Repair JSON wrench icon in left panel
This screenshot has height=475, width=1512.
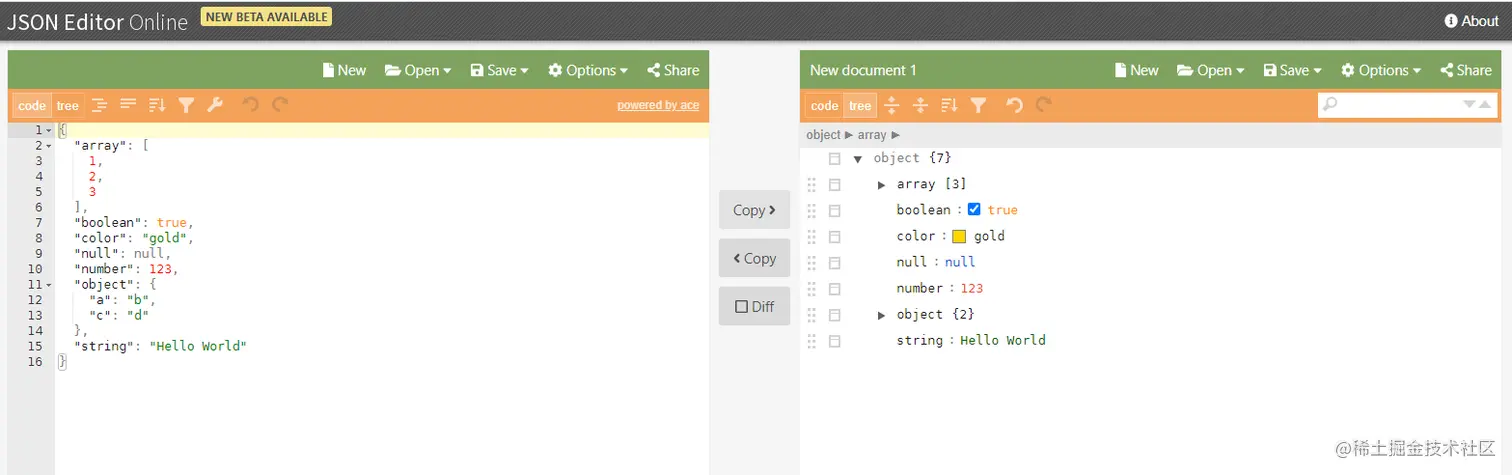click(x=215, y=105)
